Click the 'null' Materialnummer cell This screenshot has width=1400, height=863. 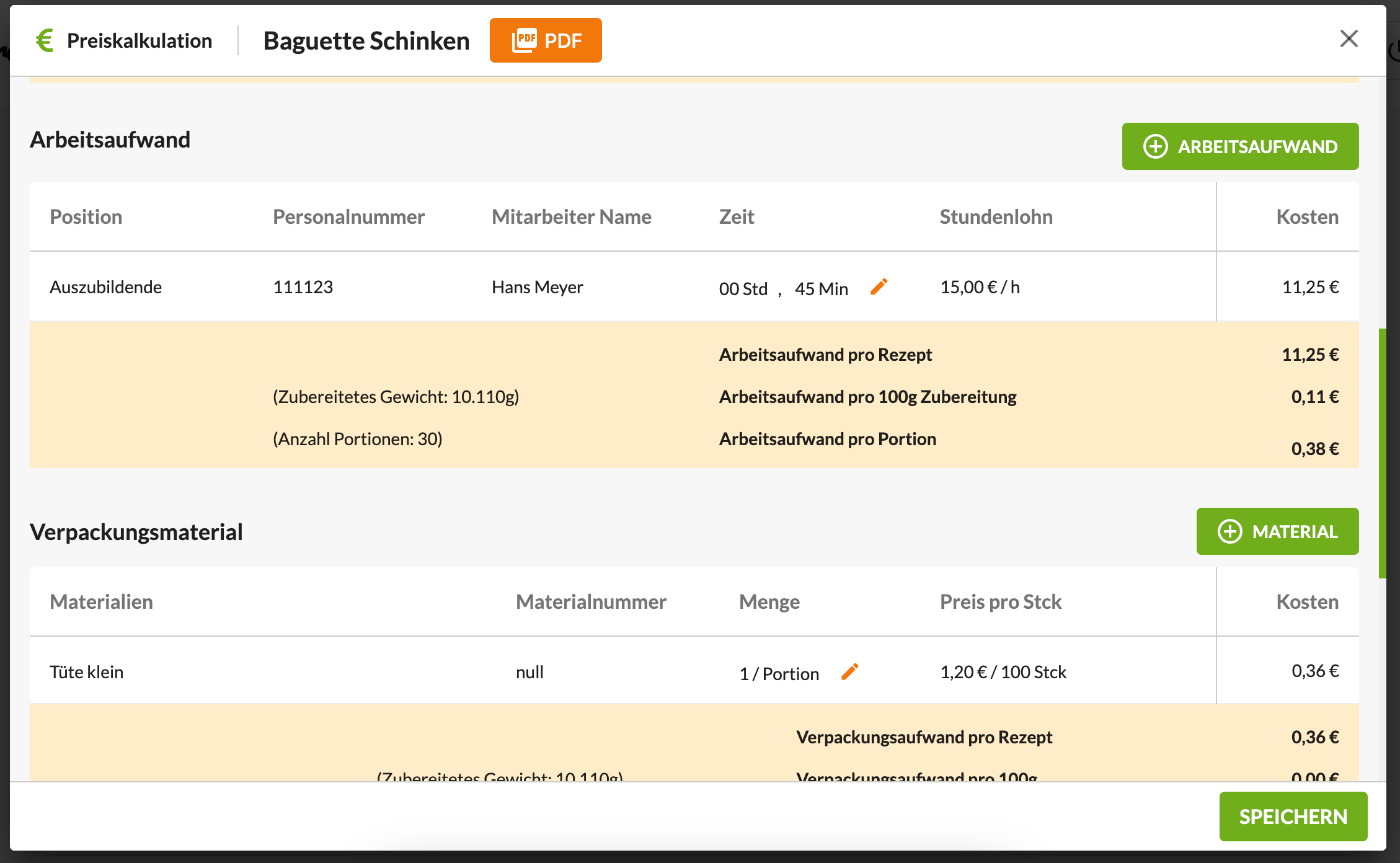tap(529, 672)
